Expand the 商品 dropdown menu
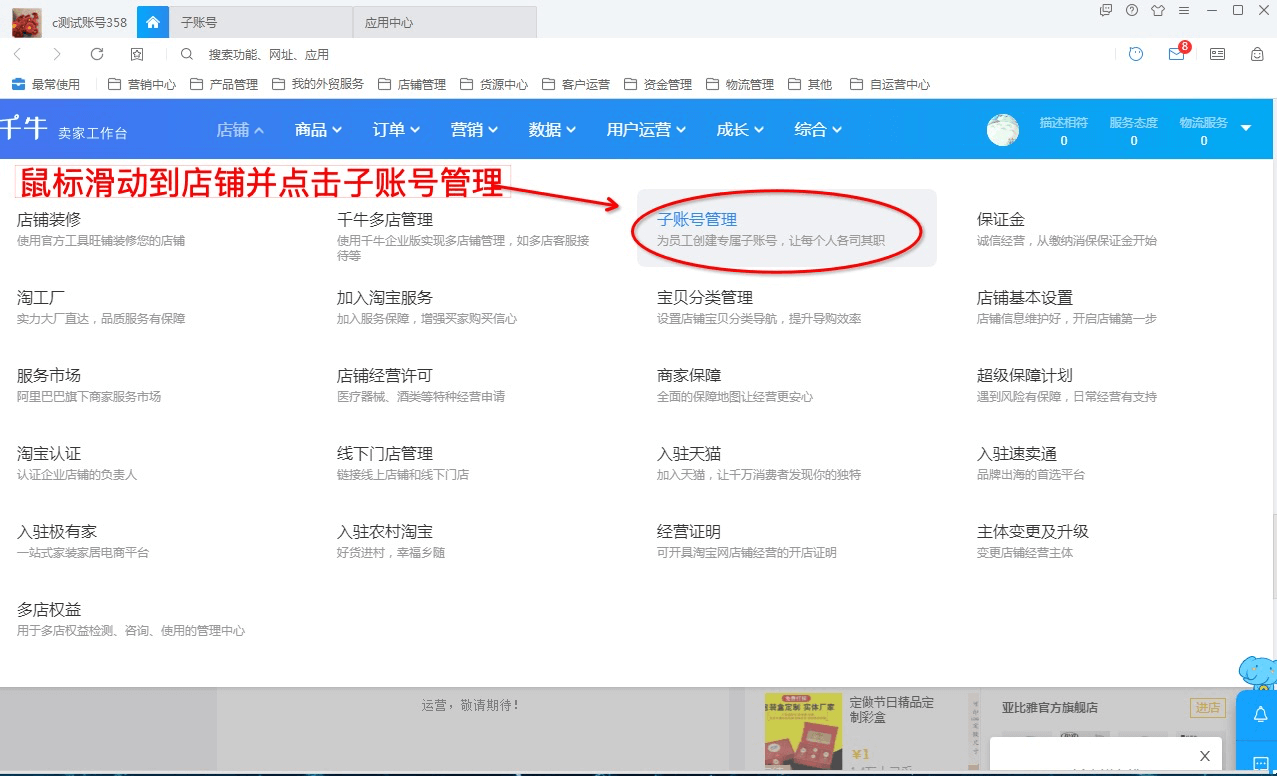1277x776 pixels. tap(319, 129)
